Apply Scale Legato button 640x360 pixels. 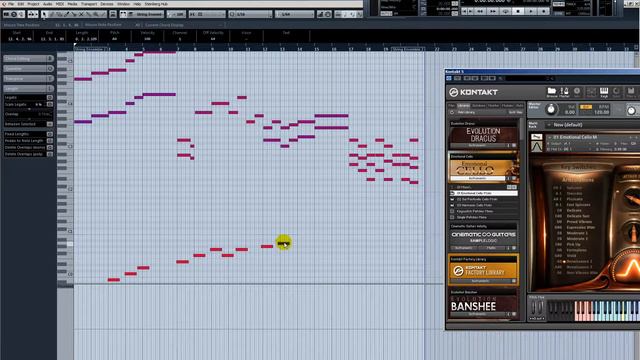50,104
